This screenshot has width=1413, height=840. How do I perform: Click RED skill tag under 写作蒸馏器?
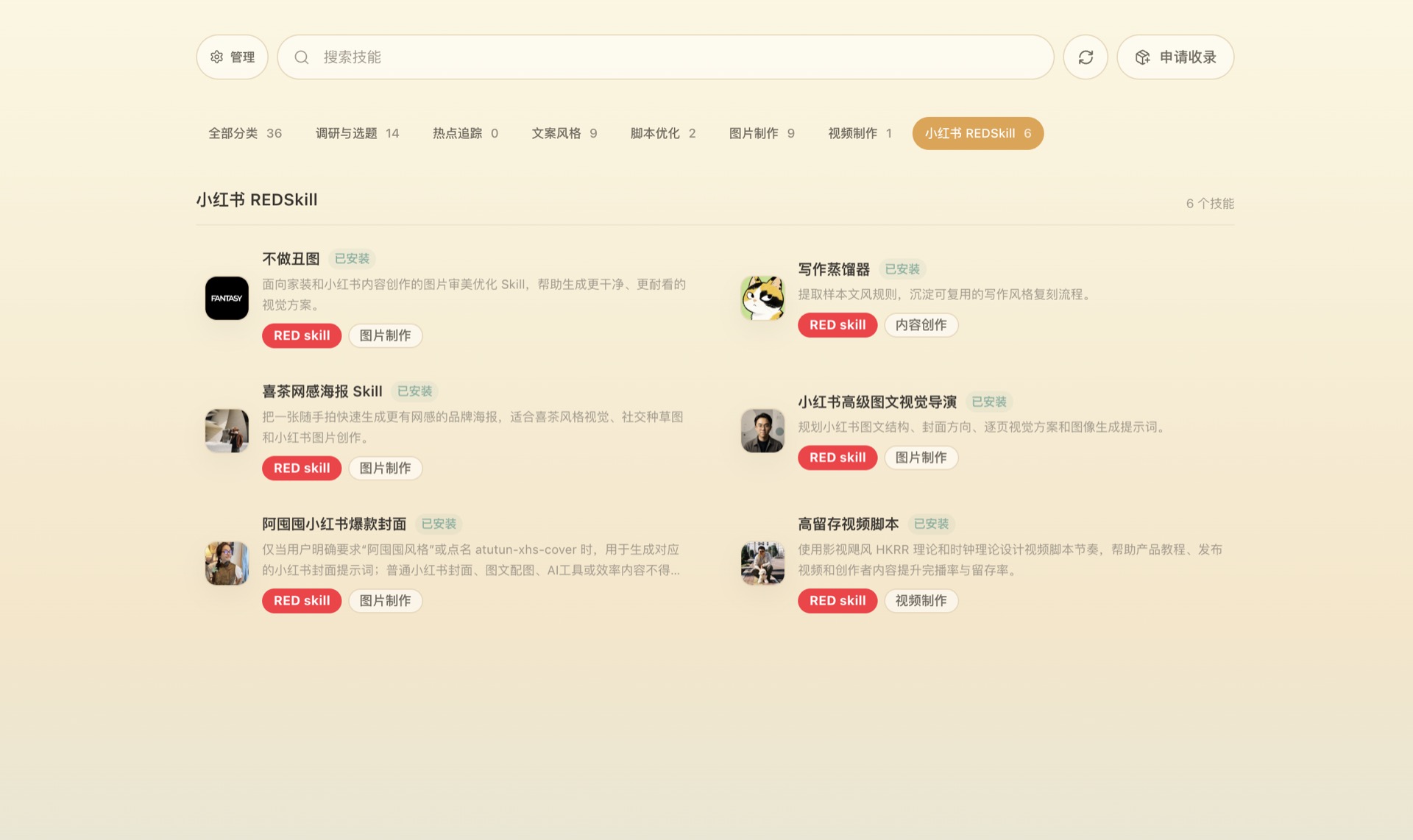(x=837, y=325)
